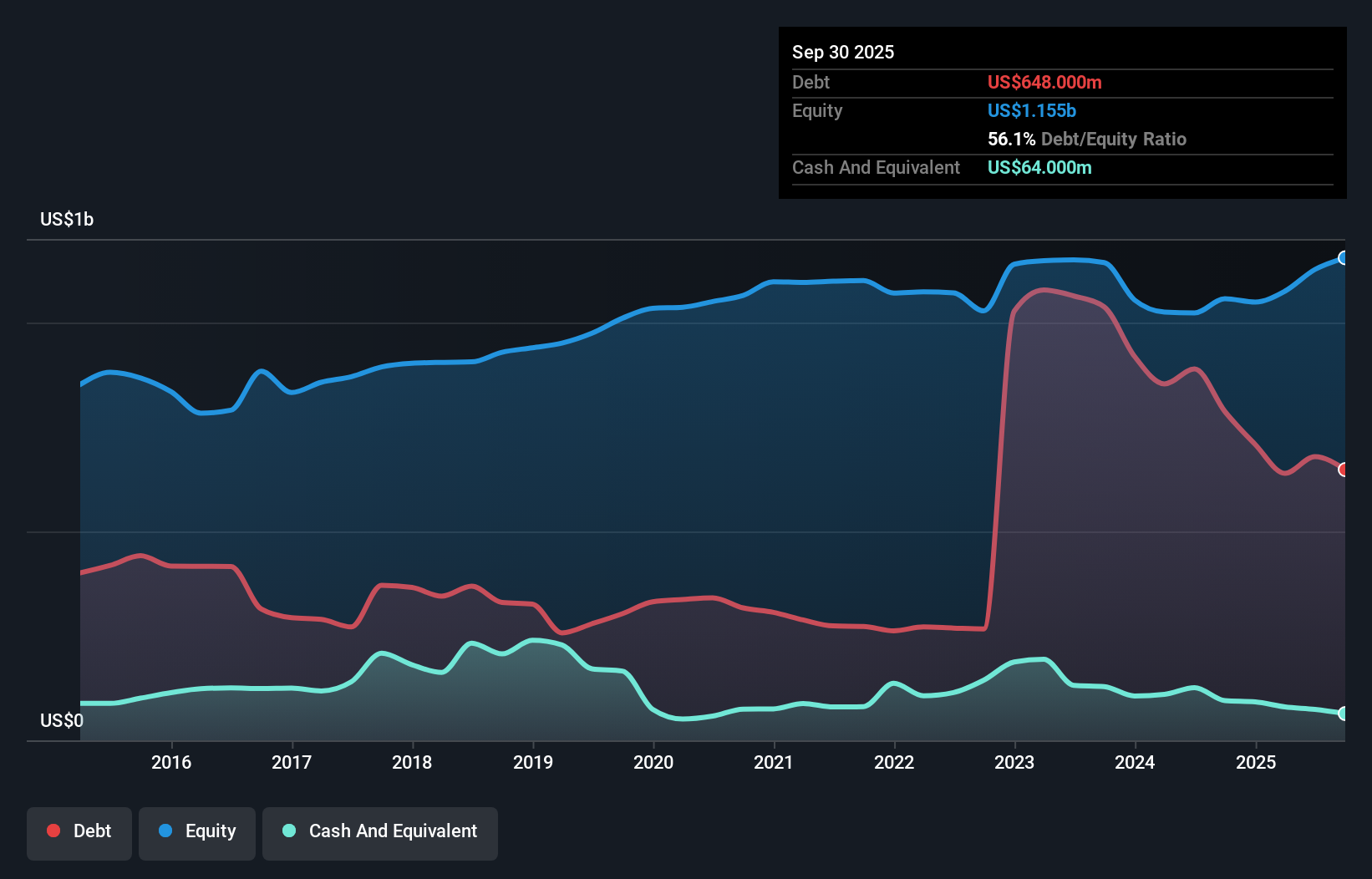The image size is (1372, 879).
Task: Click the 2024 x-axis label
Action: [x=1135, y=762]
